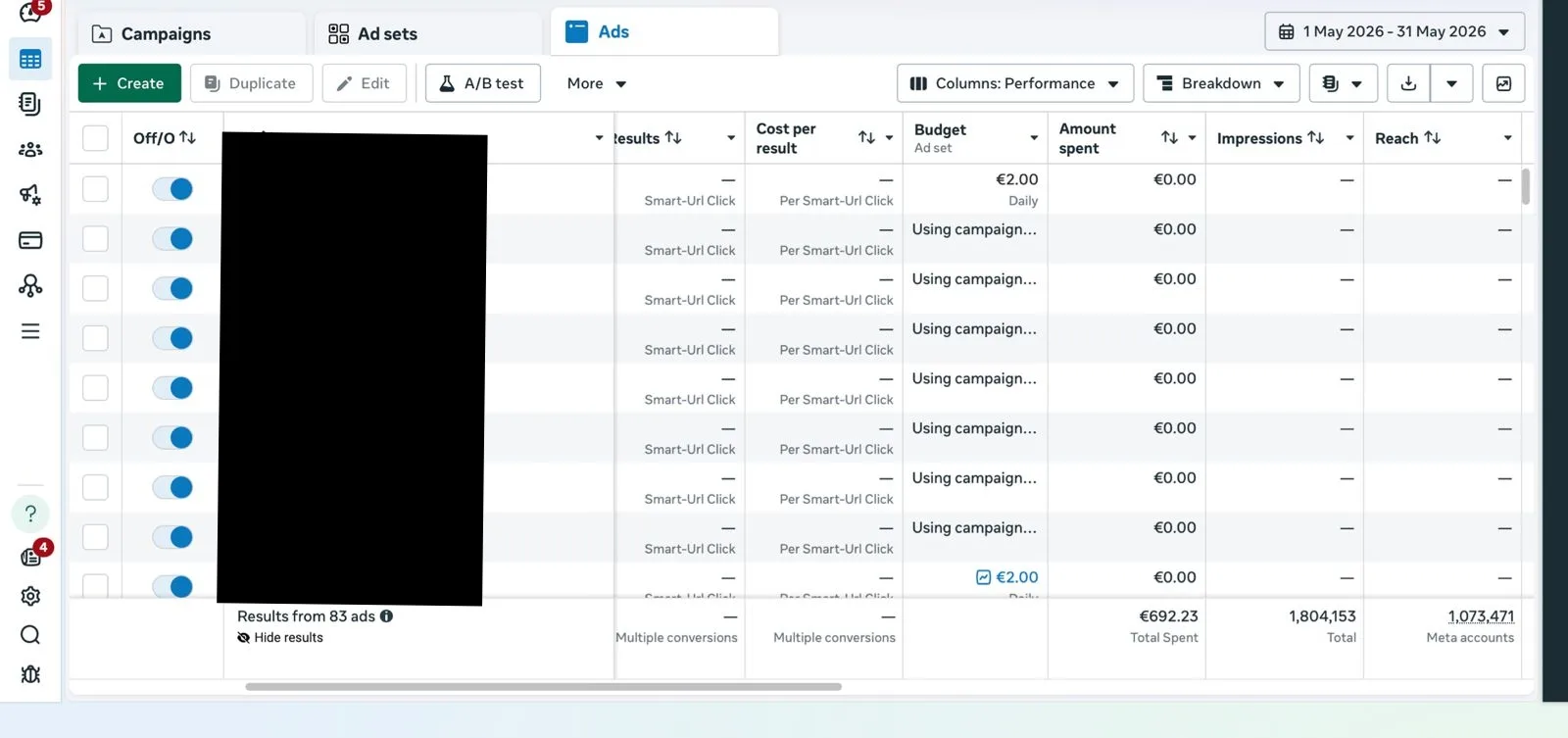Click the horizontal scrollbar under the table

tap(543, 687)
